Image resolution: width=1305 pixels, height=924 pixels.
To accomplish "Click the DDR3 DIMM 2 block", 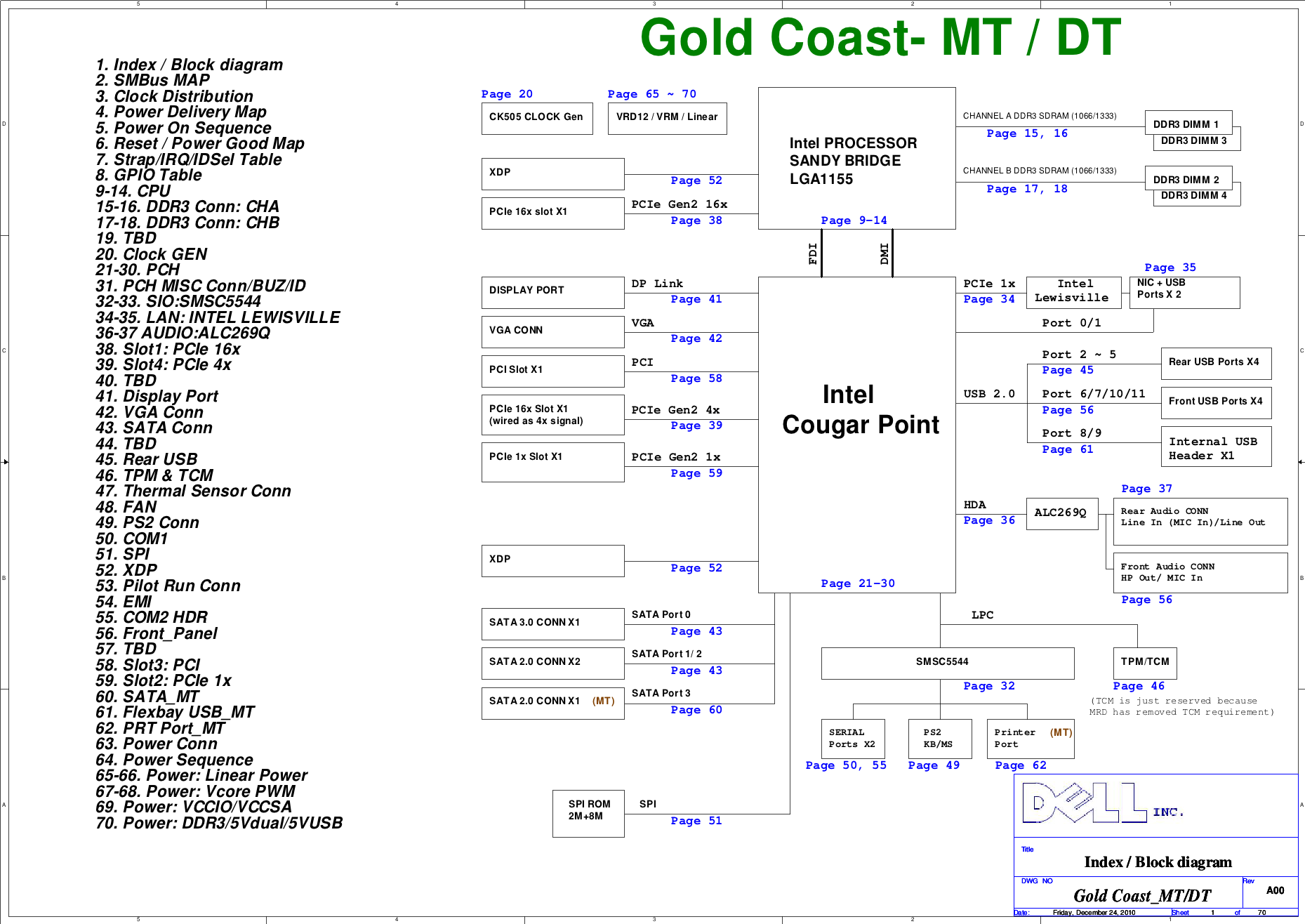I will (x=1188, y=178).
